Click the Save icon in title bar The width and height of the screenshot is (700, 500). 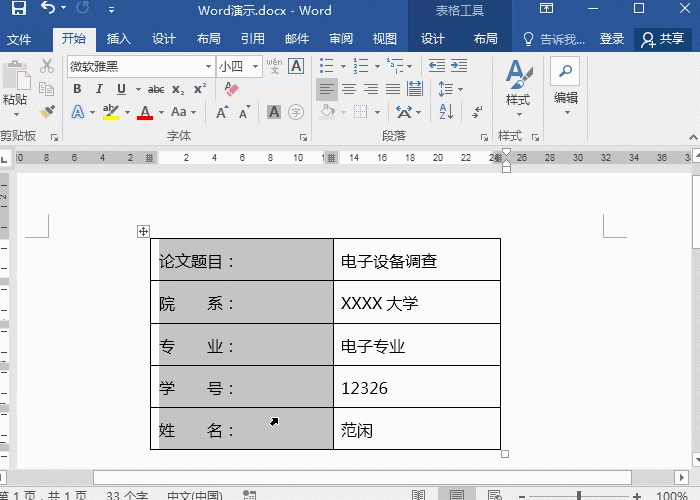click(x=19, y=10)
